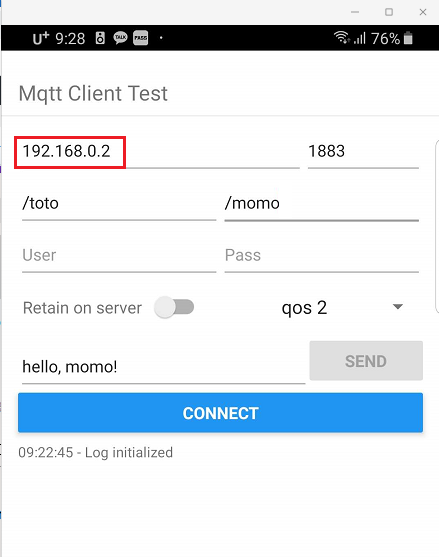The width and height of the screenshot is (439, 557).
Task: Open the qos 2 dropdown
Action: tap(342, 308)
